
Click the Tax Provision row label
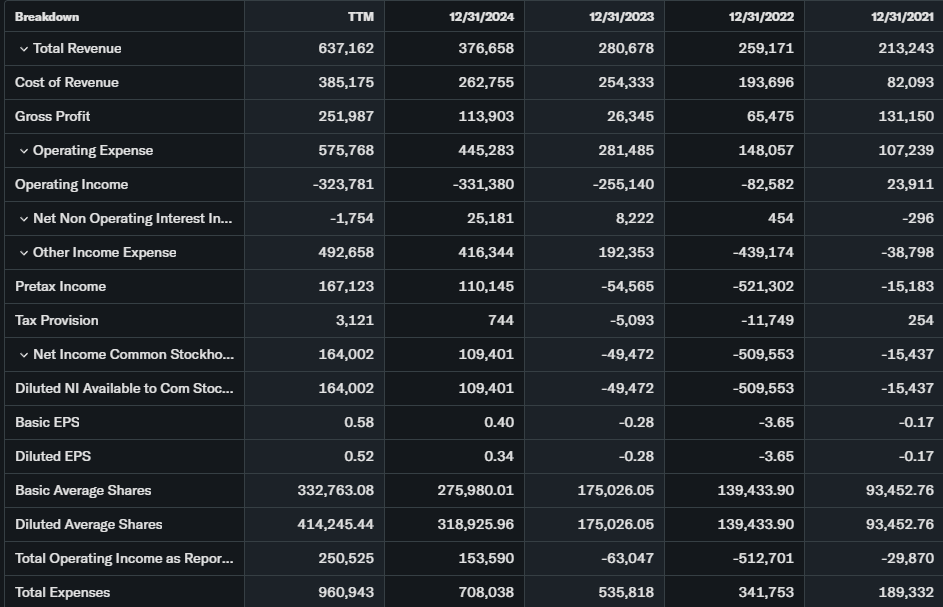tap(56, 321)
